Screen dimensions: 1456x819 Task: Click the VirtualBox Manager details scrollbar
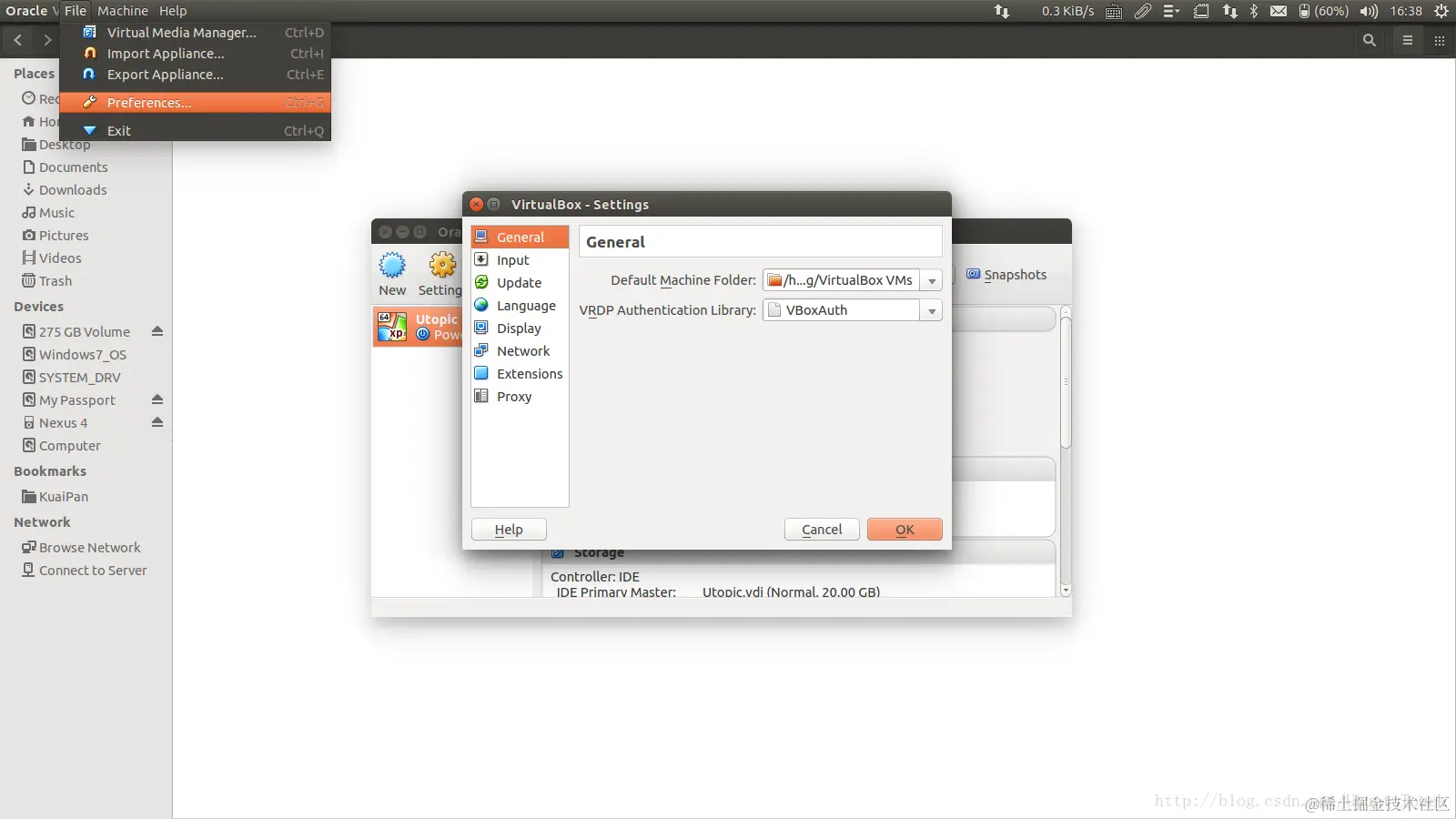point(1066,382)
